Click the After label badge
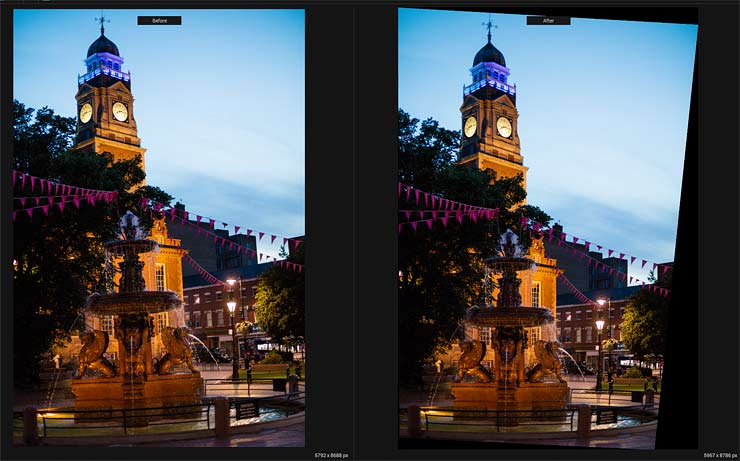The width and height of the screenshot is (740, 461). coord(548,21)
